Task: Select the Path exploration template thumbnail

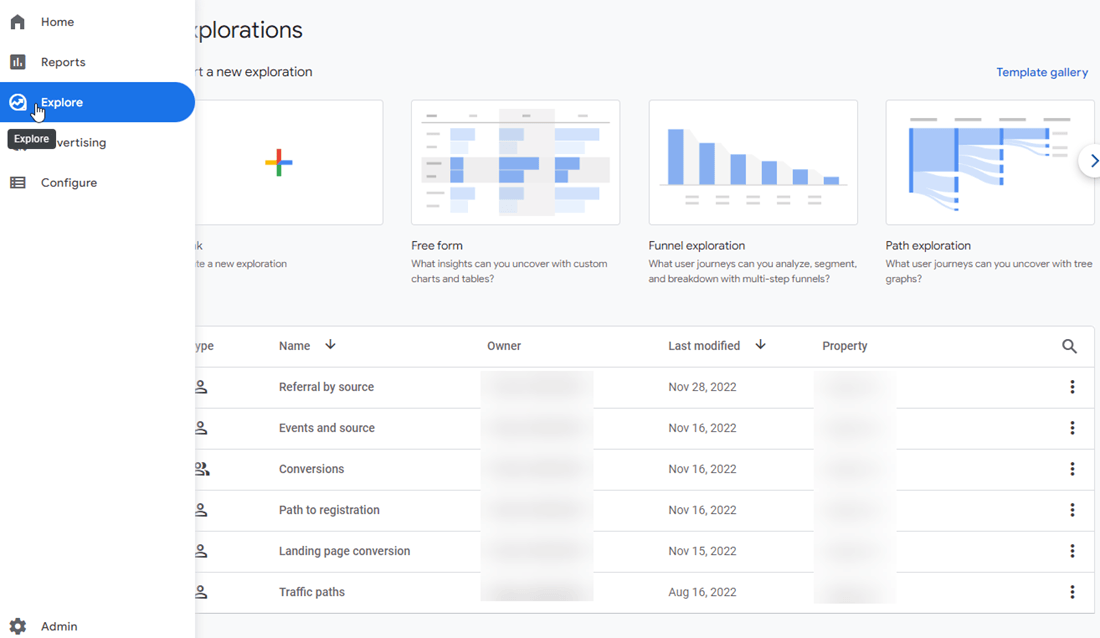Action: 990,162
